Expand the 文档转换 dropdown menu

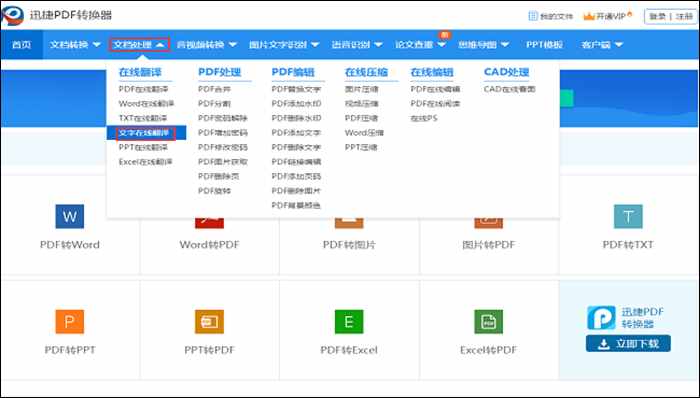point(75,45)
